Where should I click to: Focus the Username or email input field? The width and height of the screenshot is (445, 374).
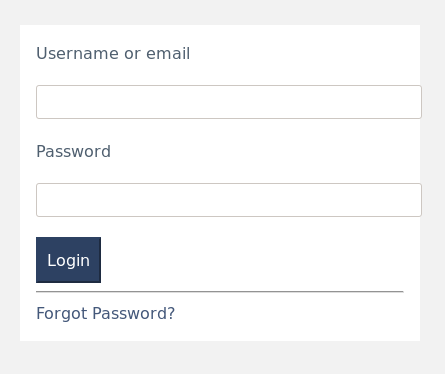229,102
